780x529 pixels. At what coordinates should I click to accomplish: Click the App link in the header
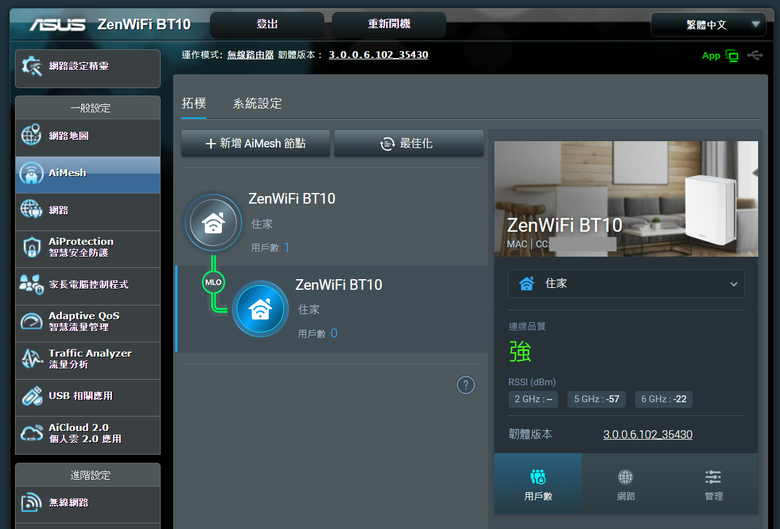[711, 56]
